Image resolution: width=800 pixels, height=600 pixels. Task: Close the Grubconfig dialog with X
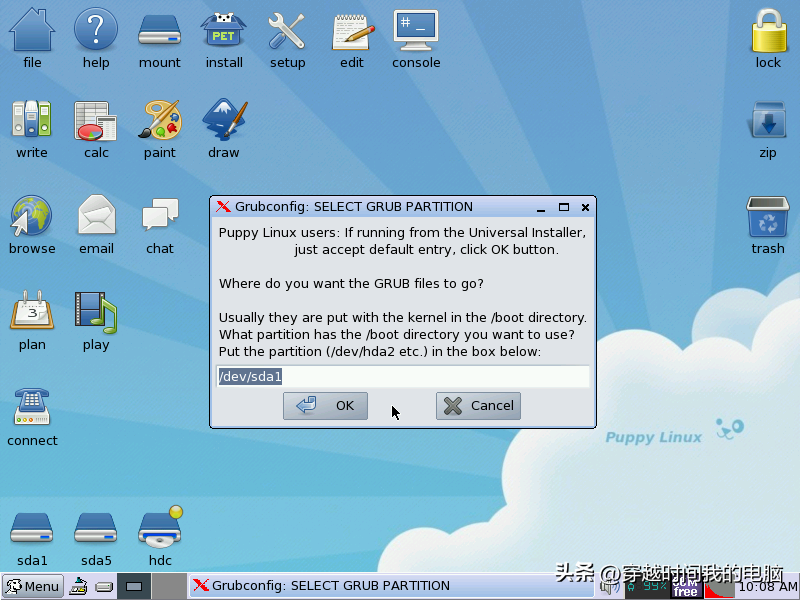(585, 207)
